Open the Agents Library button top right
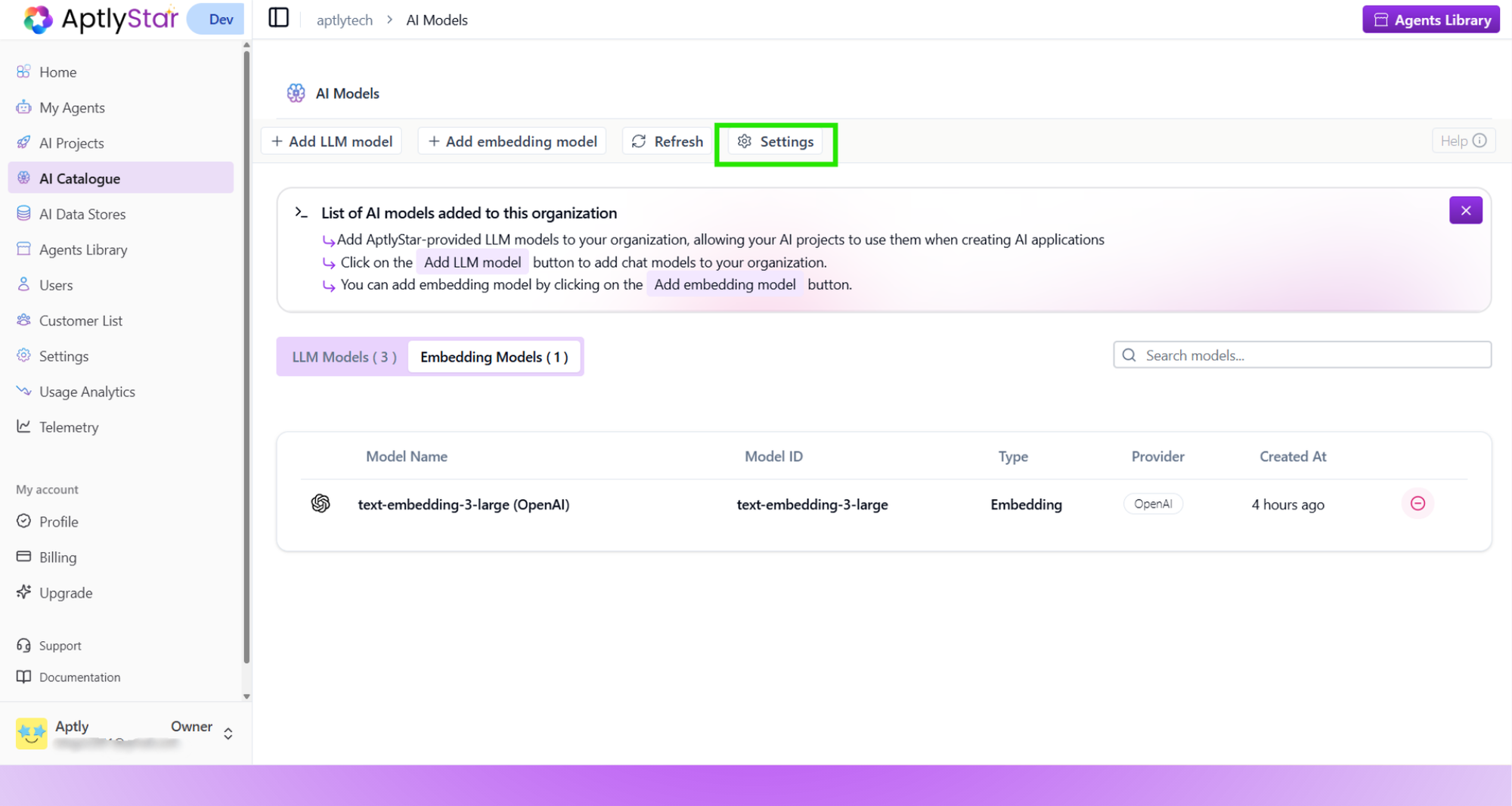The height and width of the screenshot is (806, 1512). 1430,19
